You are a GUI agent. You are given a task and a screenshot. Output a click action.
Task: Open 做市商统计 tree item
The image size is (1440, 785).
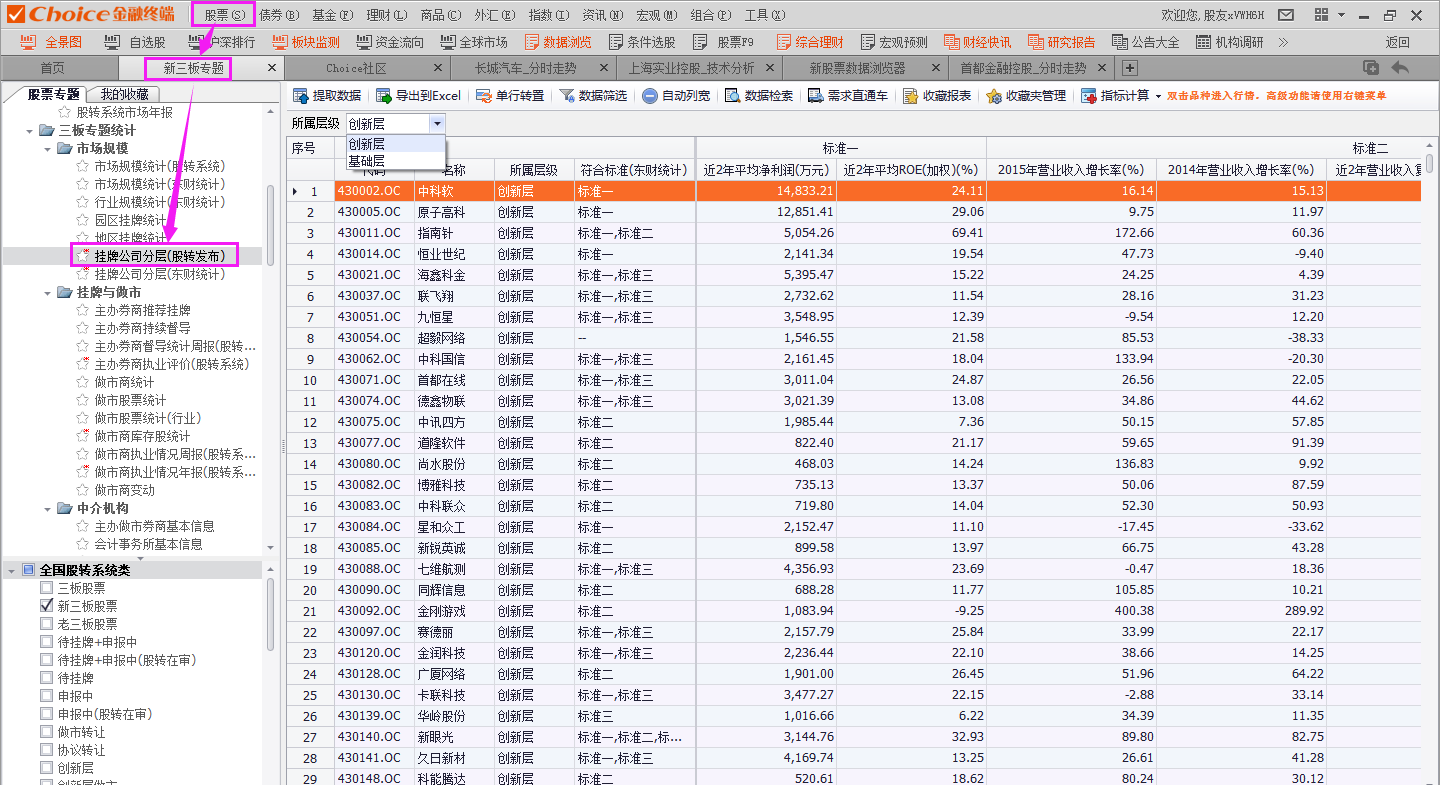[124, 382]
